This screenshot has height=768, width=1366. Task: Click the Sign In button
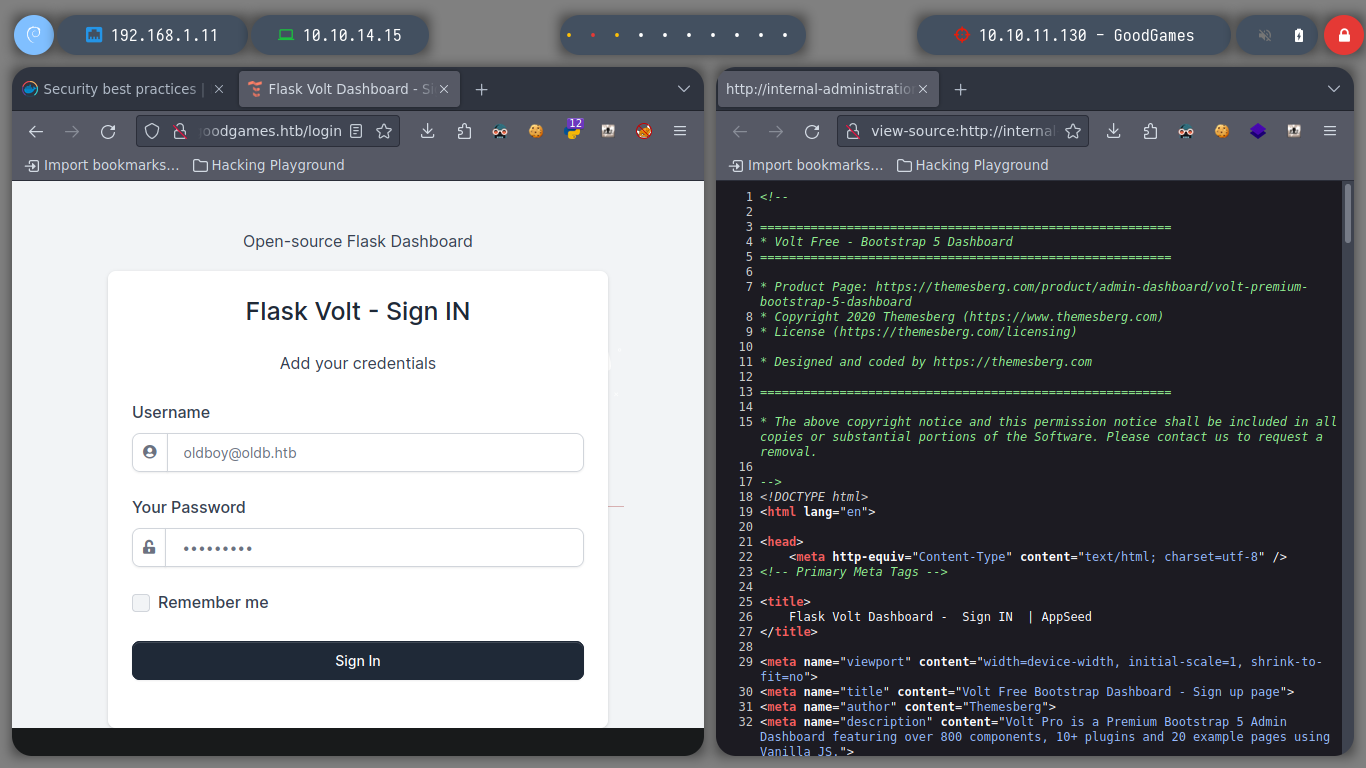[x=358, y=661]
